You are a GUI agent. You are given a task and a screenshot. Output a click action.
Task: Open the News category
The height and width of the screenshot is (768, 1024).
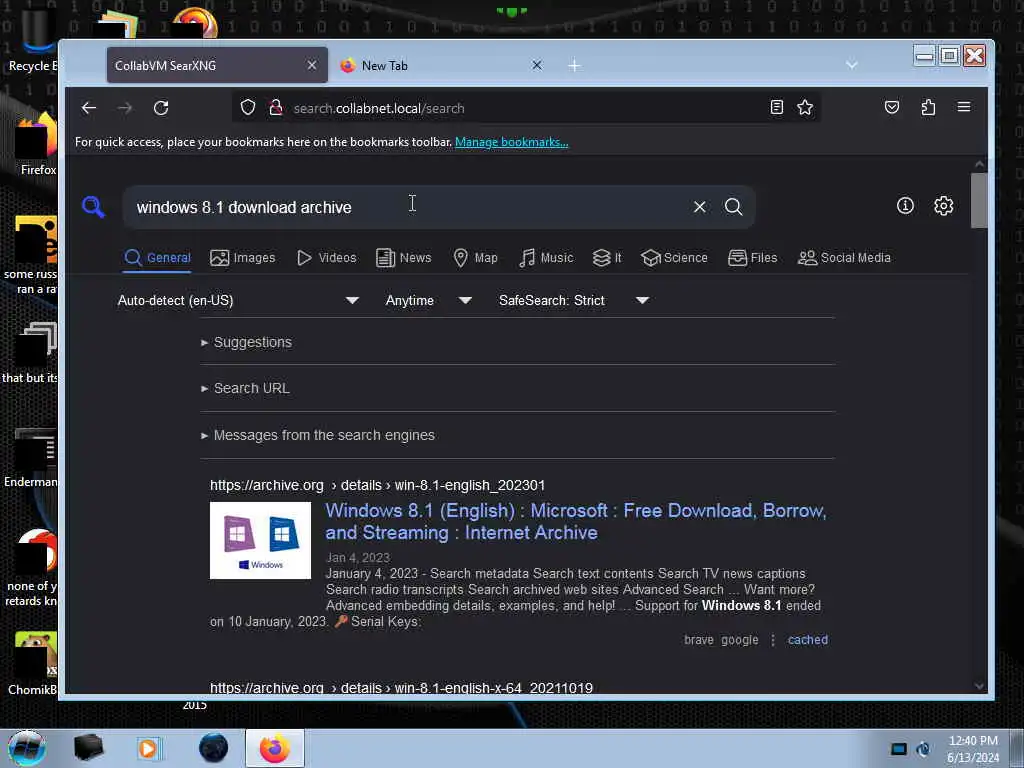(404, 257)
